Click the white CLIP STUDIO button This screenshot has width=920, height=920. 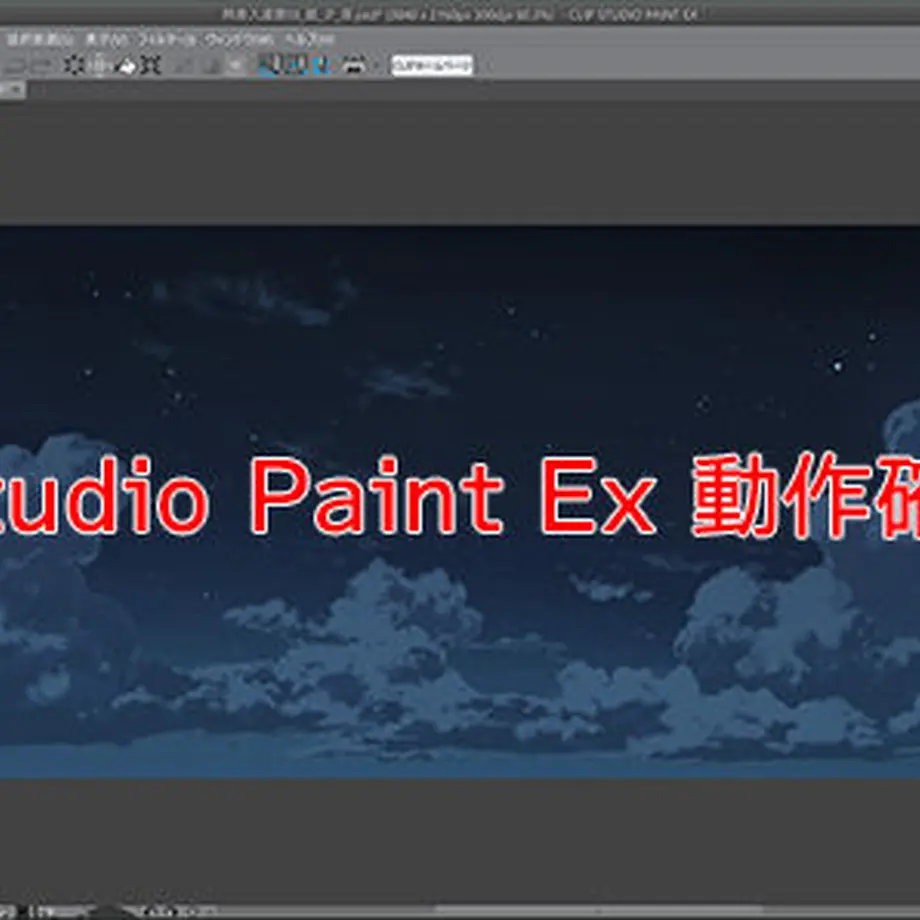432,65
